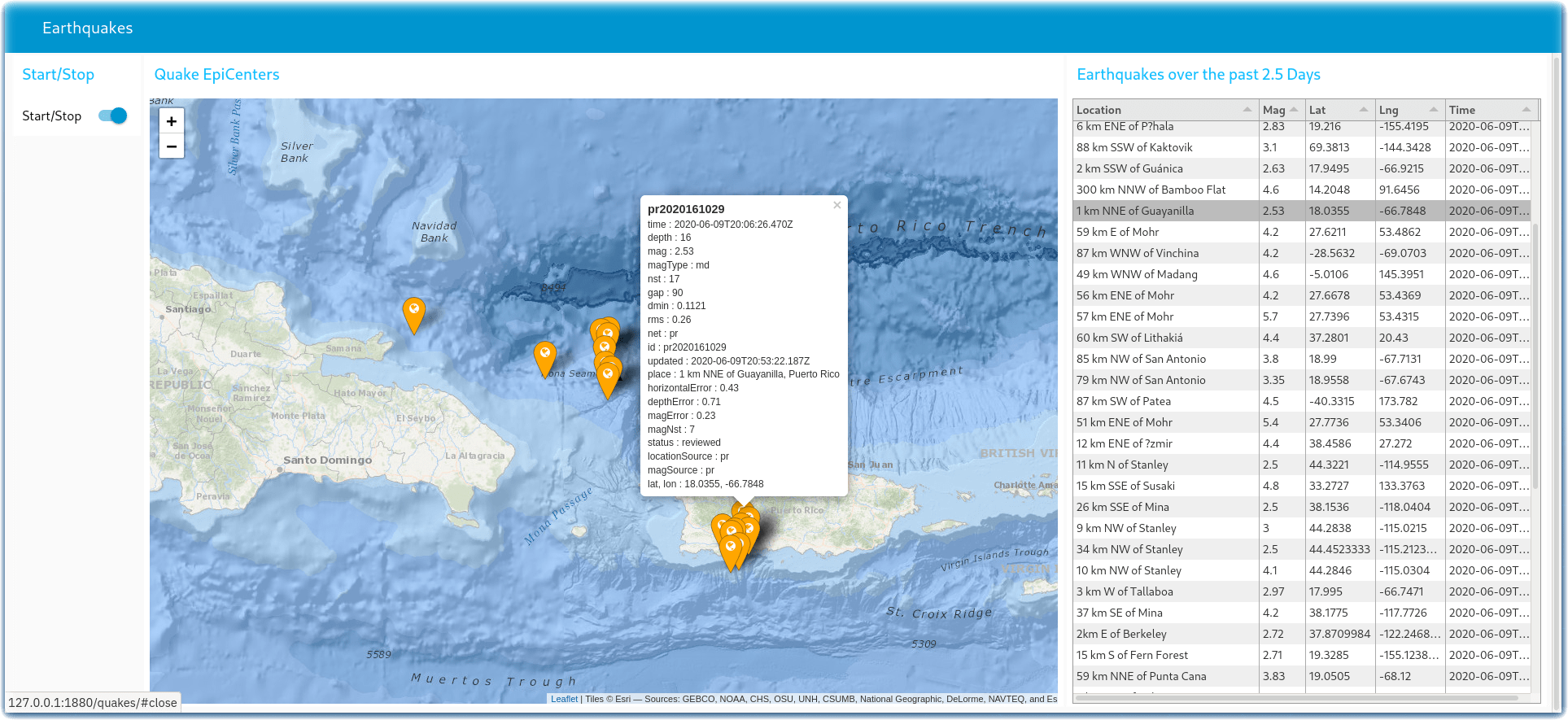Select row 87 km WNW of Vinchina
The height and width of the screenshot is (720, 1568).
[1302, 253]
